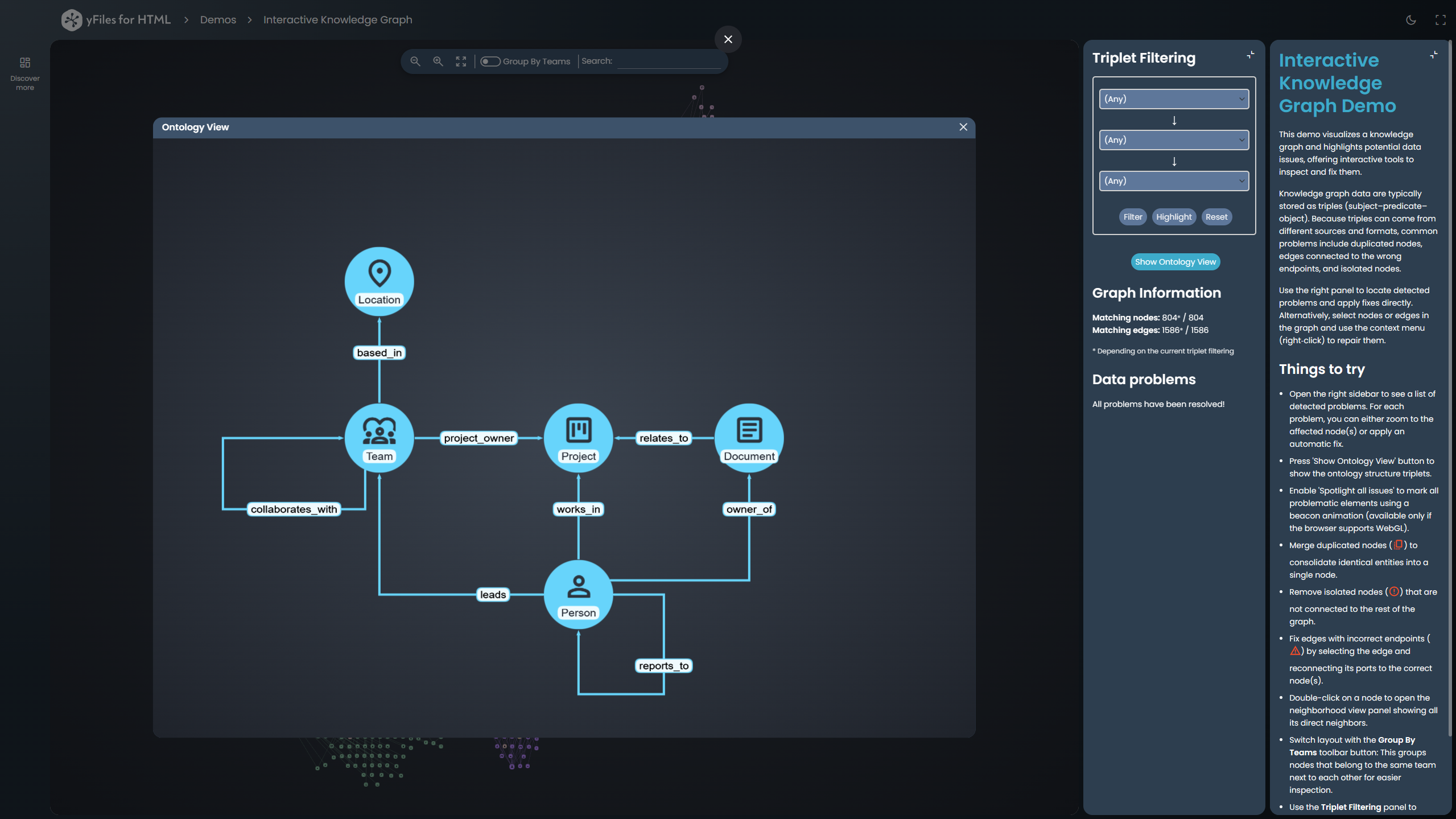Focus the Search input field
This screenshot has width=1456, height=819.
(x=669, y=61)
